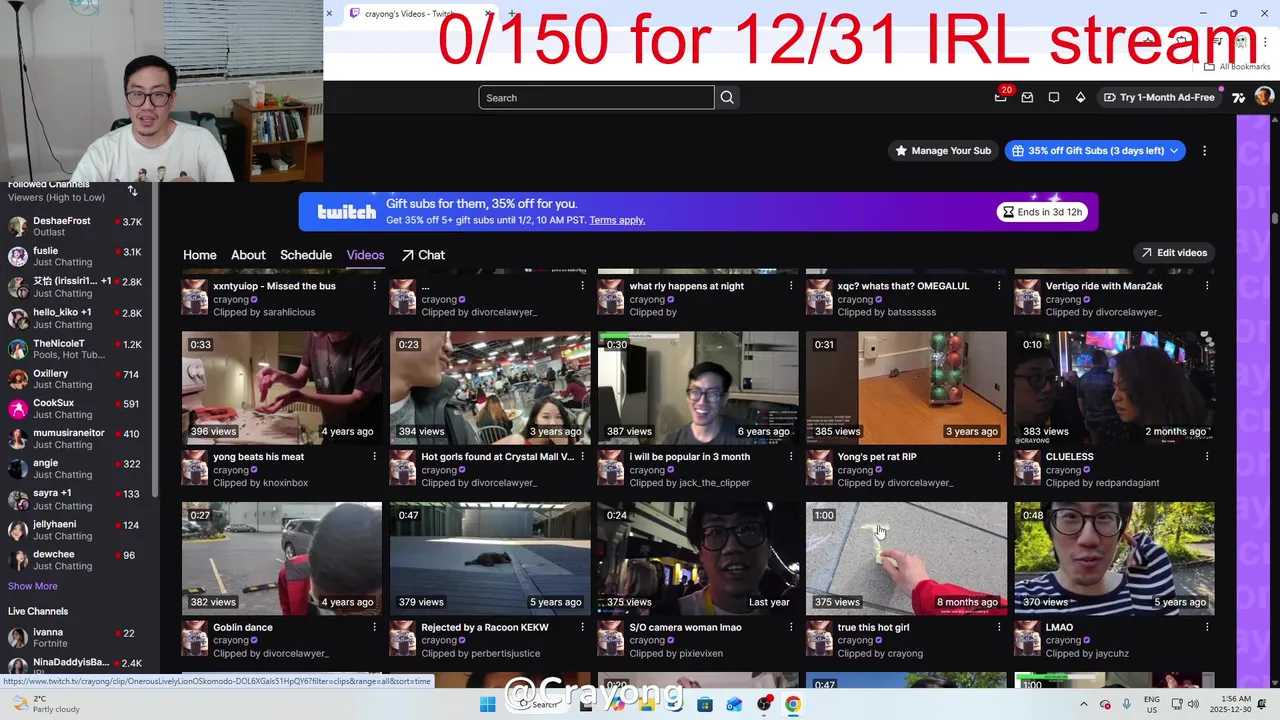1280x720 pixels.
Task: Expand Show More followed channels
Action: [x=33, y=586]
